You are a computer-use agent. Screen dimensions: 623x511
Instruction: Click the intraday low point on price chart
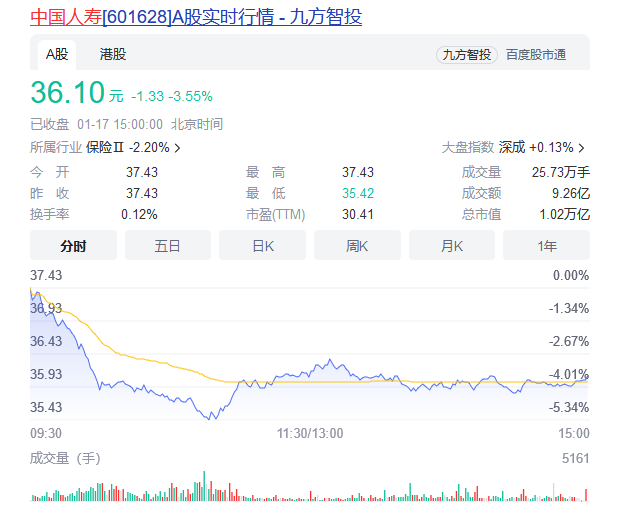pos(210,418)
